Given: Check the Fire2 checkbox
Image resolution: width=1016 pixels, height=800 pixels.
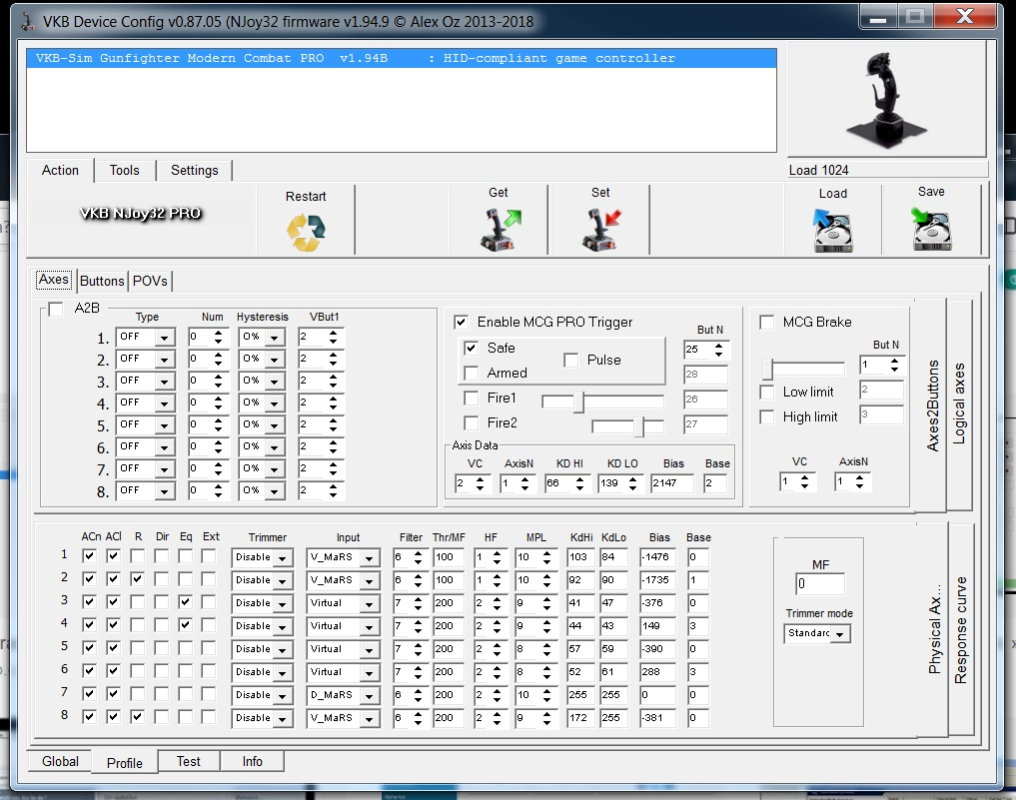Looking at the screenshot, I should 471,423.
